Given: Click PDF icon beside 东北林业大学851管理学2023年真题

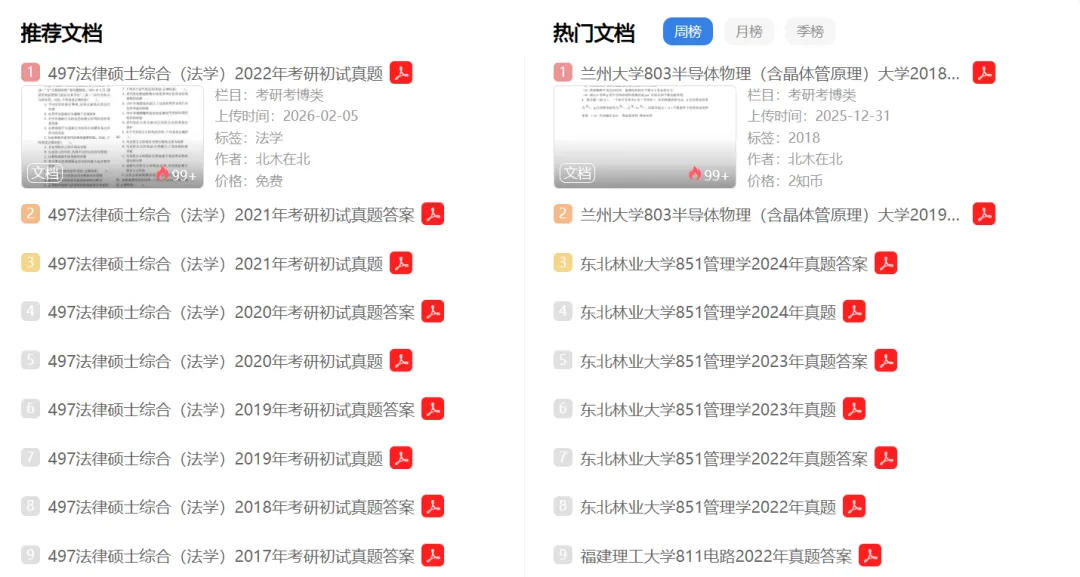Looking at the screenshot, I should [x=854, y=409].
